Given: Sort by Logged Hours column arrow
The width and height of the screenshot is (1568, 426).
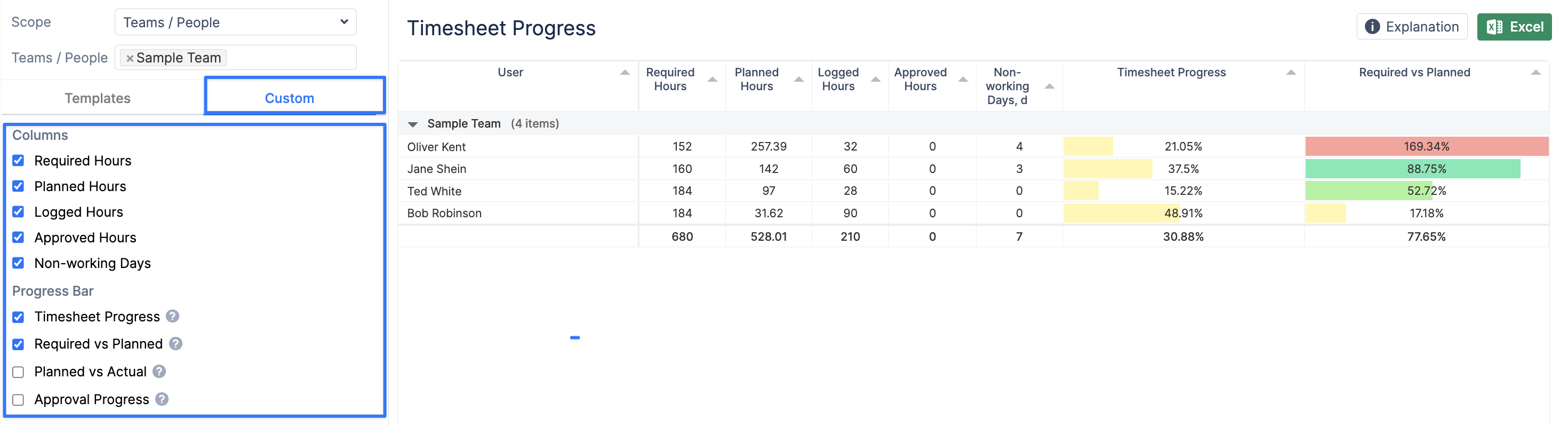Looking at the screenshot, I should [x=875, y=79].
